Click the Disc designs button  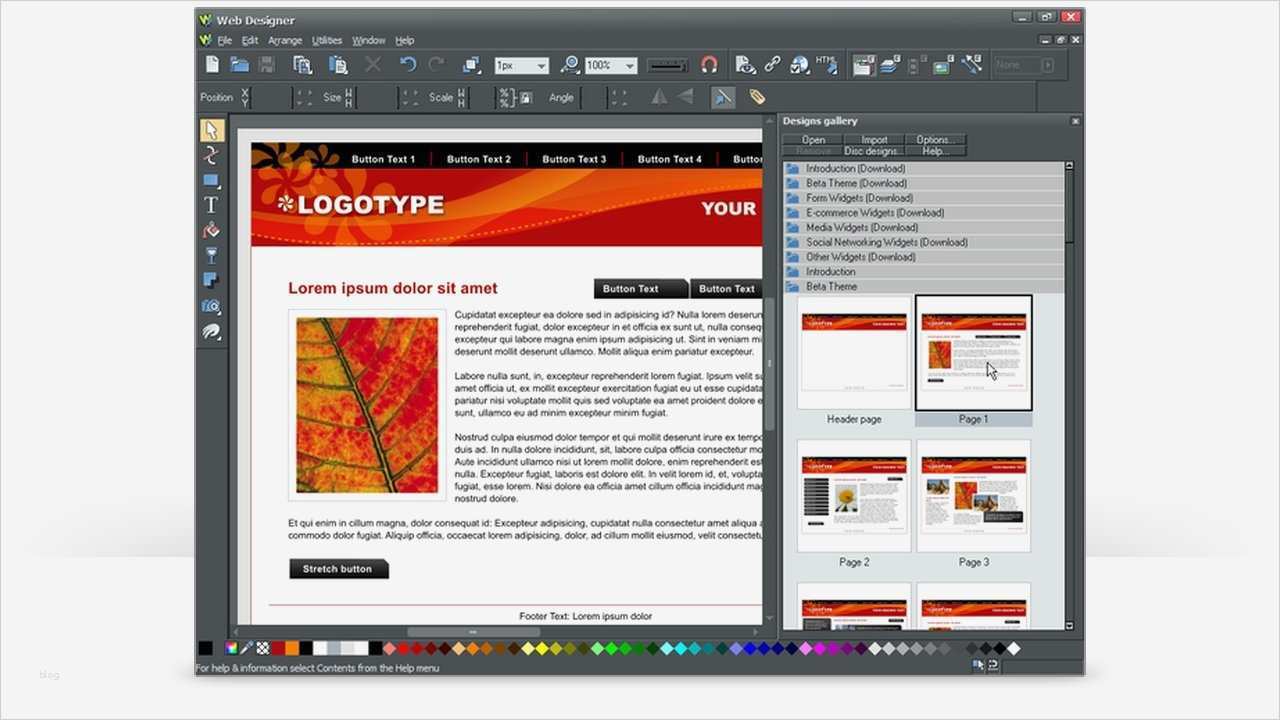[x=874, y=151]
